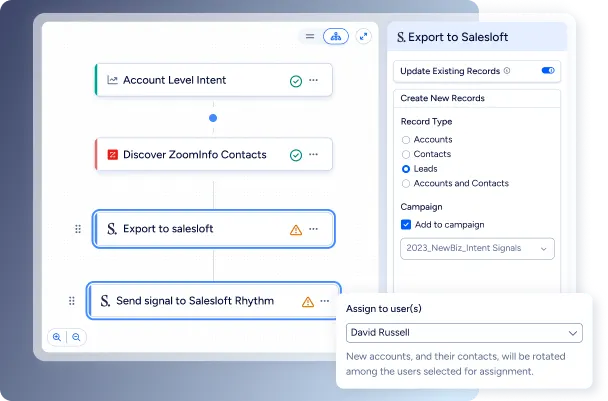The image size is (608, 401).
Task: Click the Salesloft logo on Send signal step
Action: click(105, 301)
